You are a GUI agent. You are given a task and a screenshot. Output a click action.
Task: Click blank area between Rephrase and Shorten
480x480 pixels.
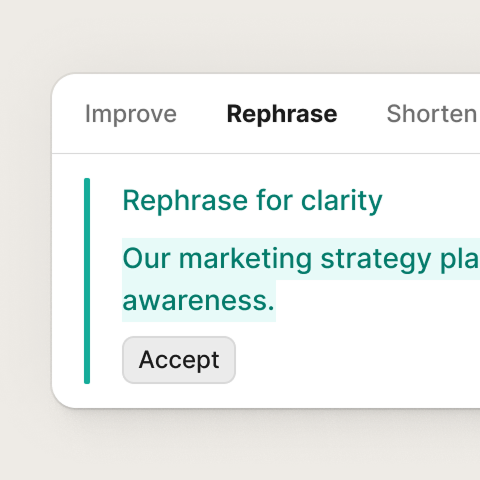click(x=362, y=114)
